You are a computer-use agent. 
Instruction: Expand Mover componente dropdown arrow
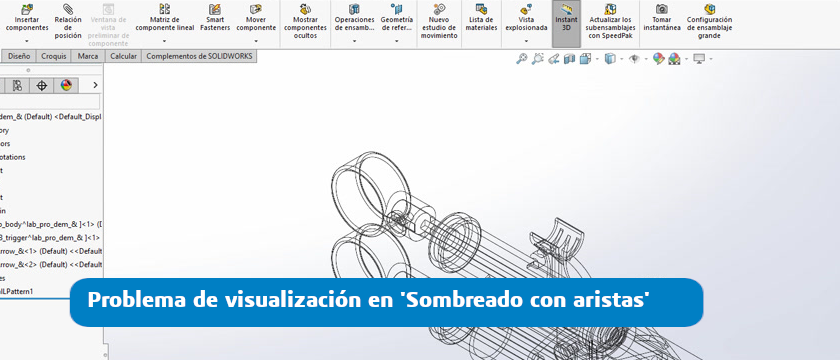click(x=256, y=41)
